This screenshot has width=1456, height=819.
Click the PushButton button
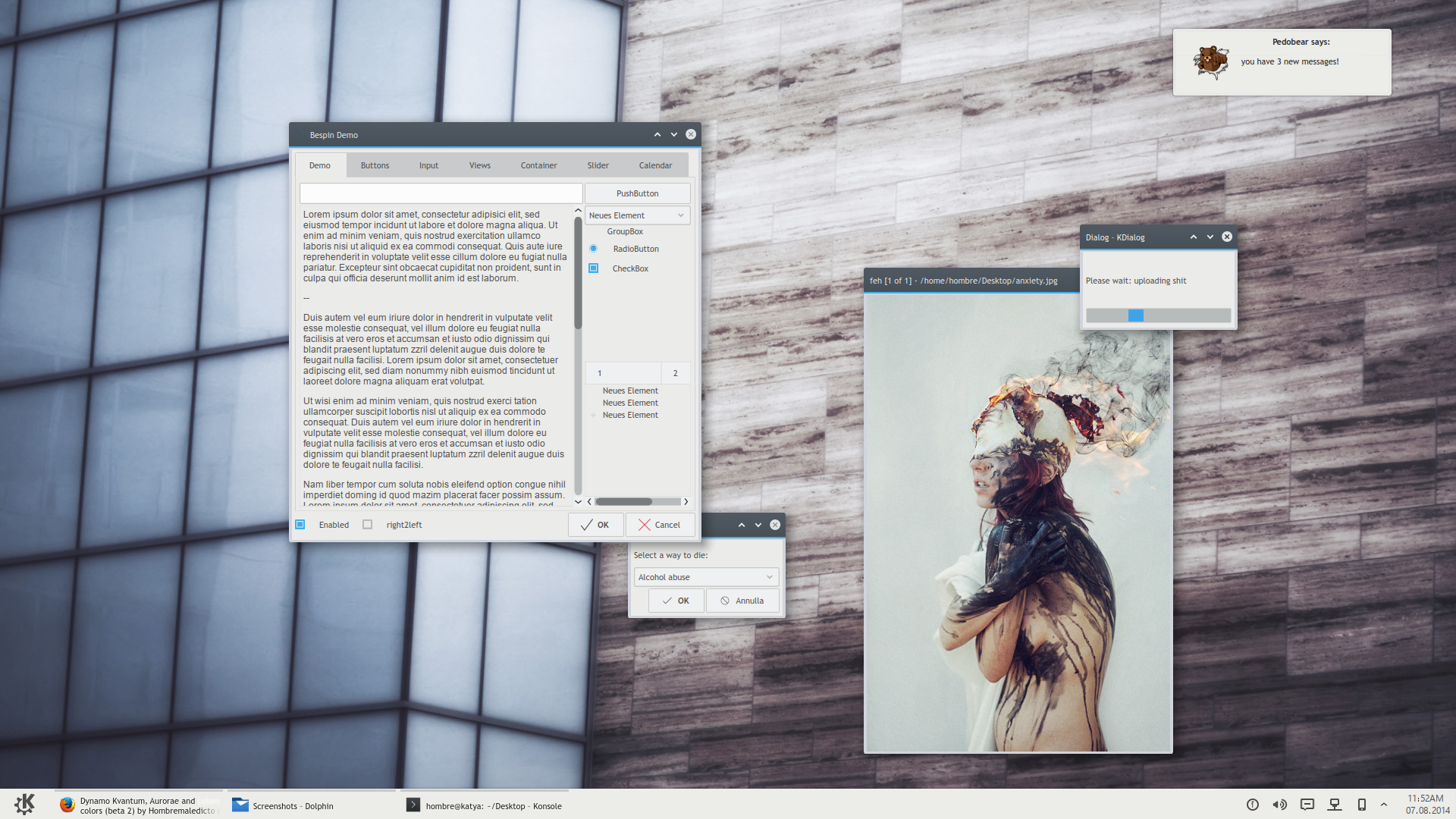tap(638, 193)
